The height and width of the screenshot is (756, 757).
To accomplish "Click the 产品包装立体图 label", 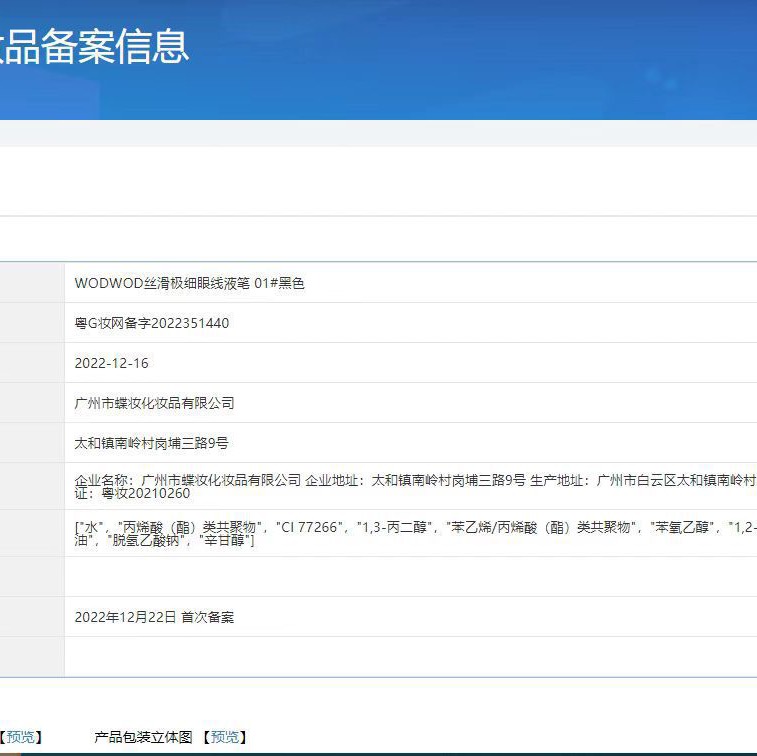I will pos(143,737).
